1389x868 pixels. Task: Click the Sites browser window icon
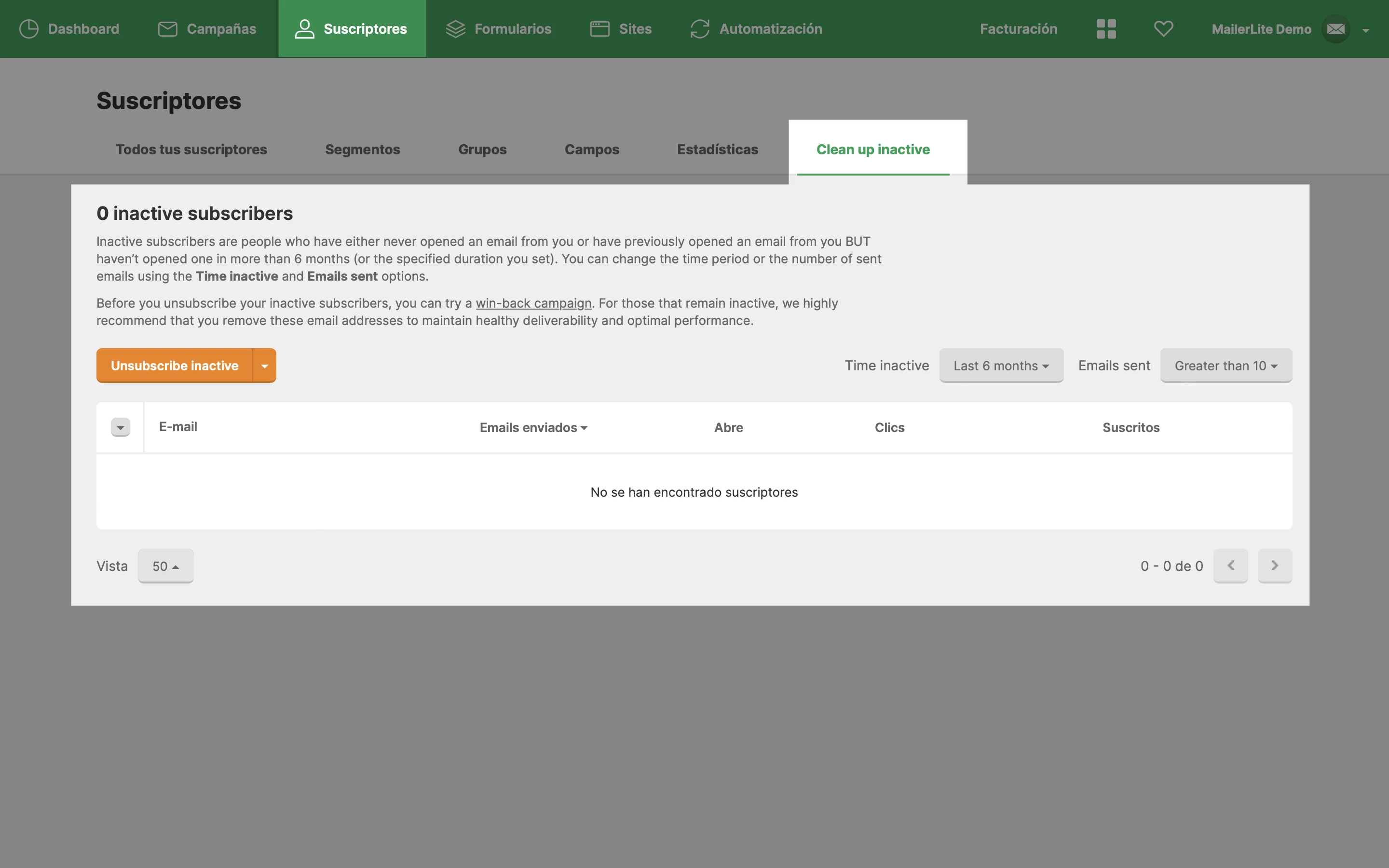coord(600,29)
